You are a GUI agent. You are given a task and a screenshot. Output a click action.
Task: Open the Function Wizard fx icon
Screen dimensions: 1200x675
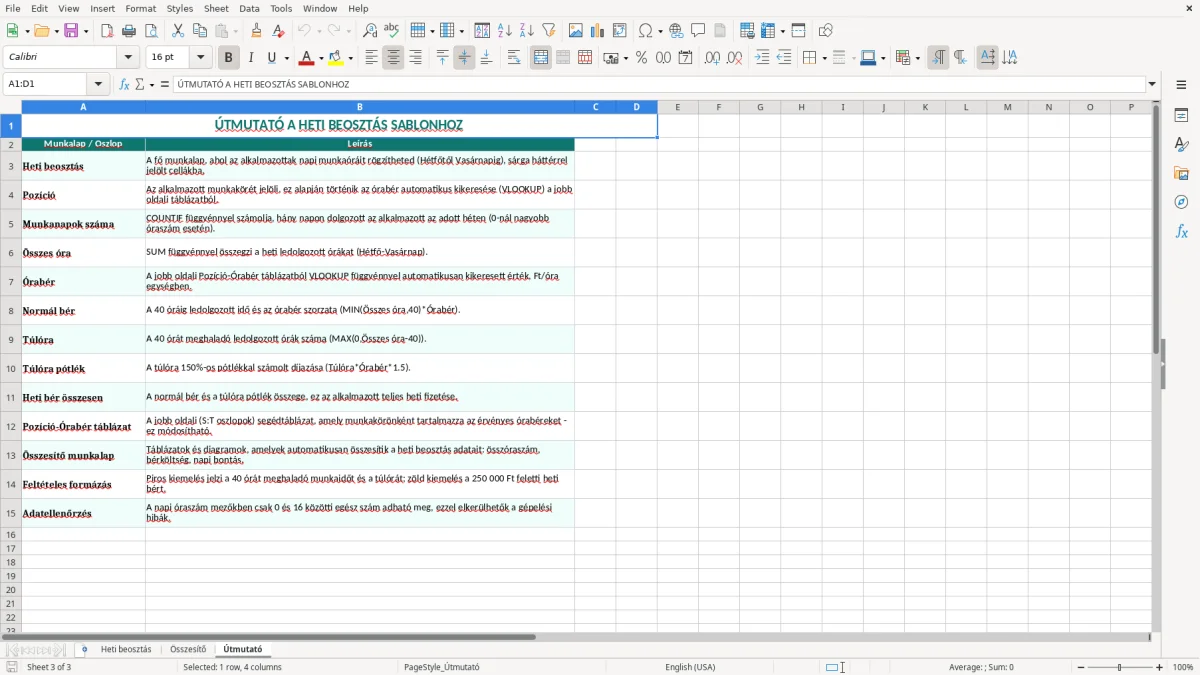click(x=124, y=85)
